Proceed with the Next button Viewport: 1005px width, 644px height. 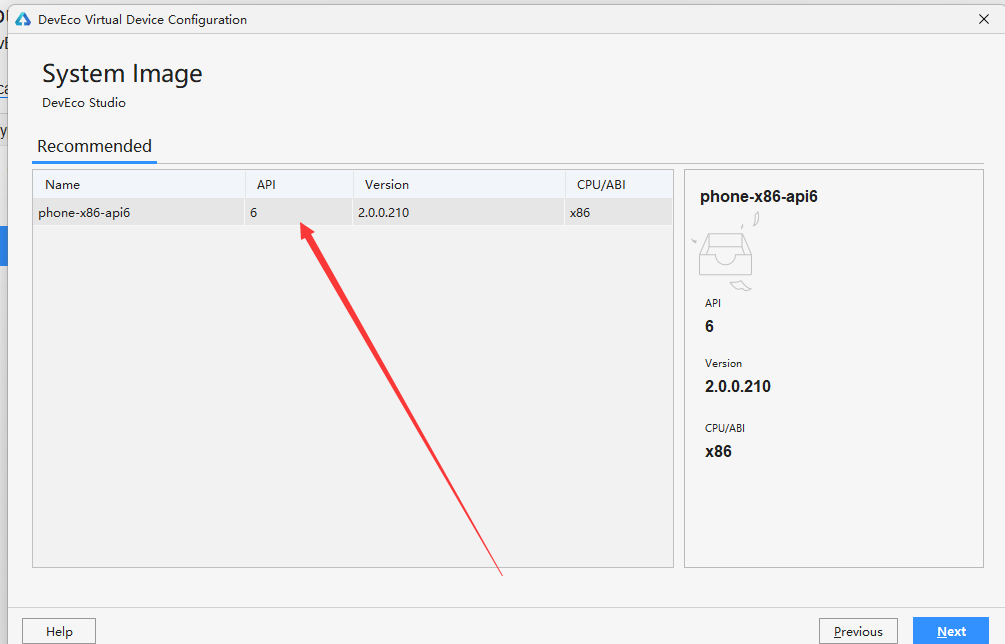pos(951,631)
